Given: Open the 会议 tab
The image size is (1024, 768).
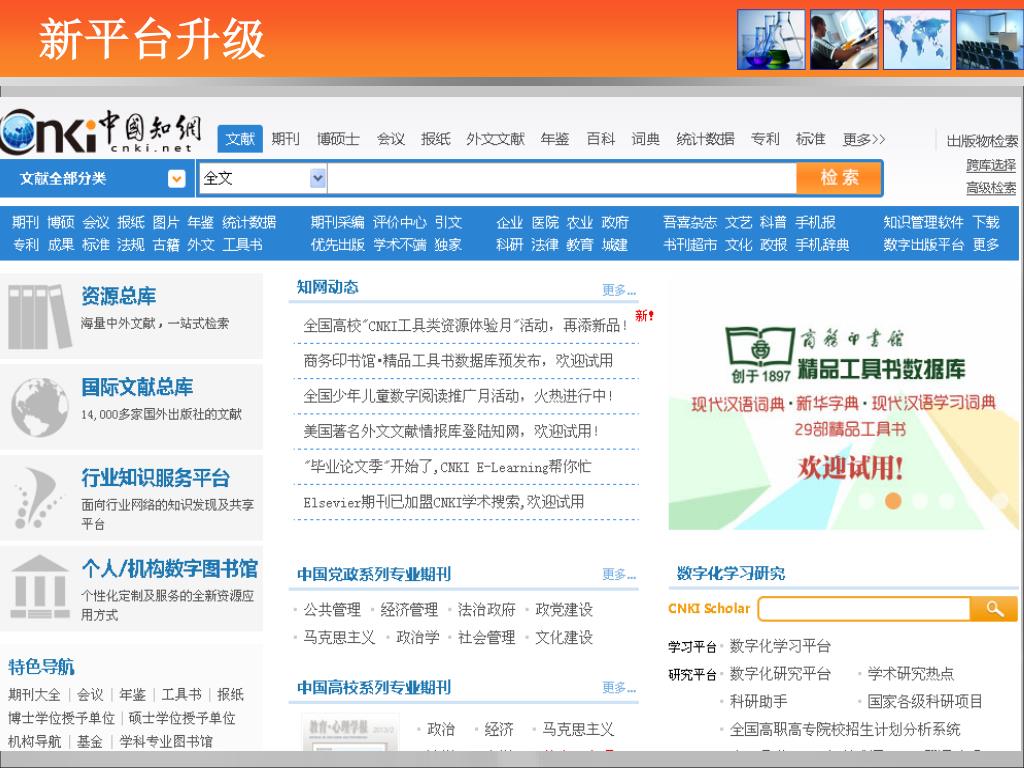Looking at the screenshot, I should click(x=391, y=138).
